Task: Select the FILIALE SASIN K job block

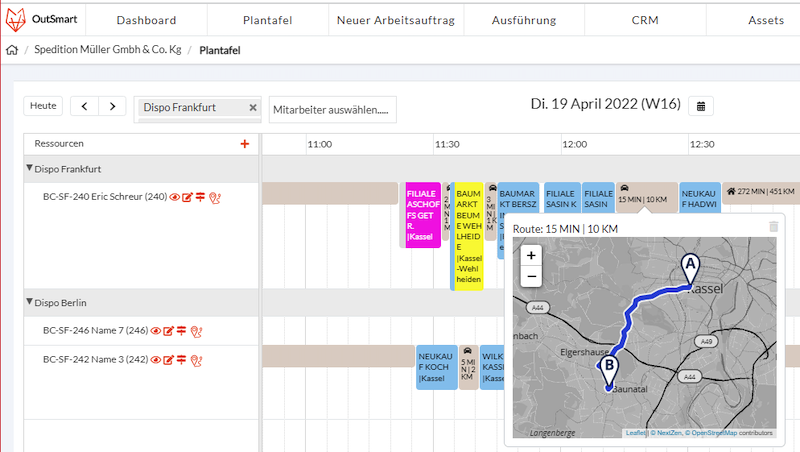Action: (562, 198)
